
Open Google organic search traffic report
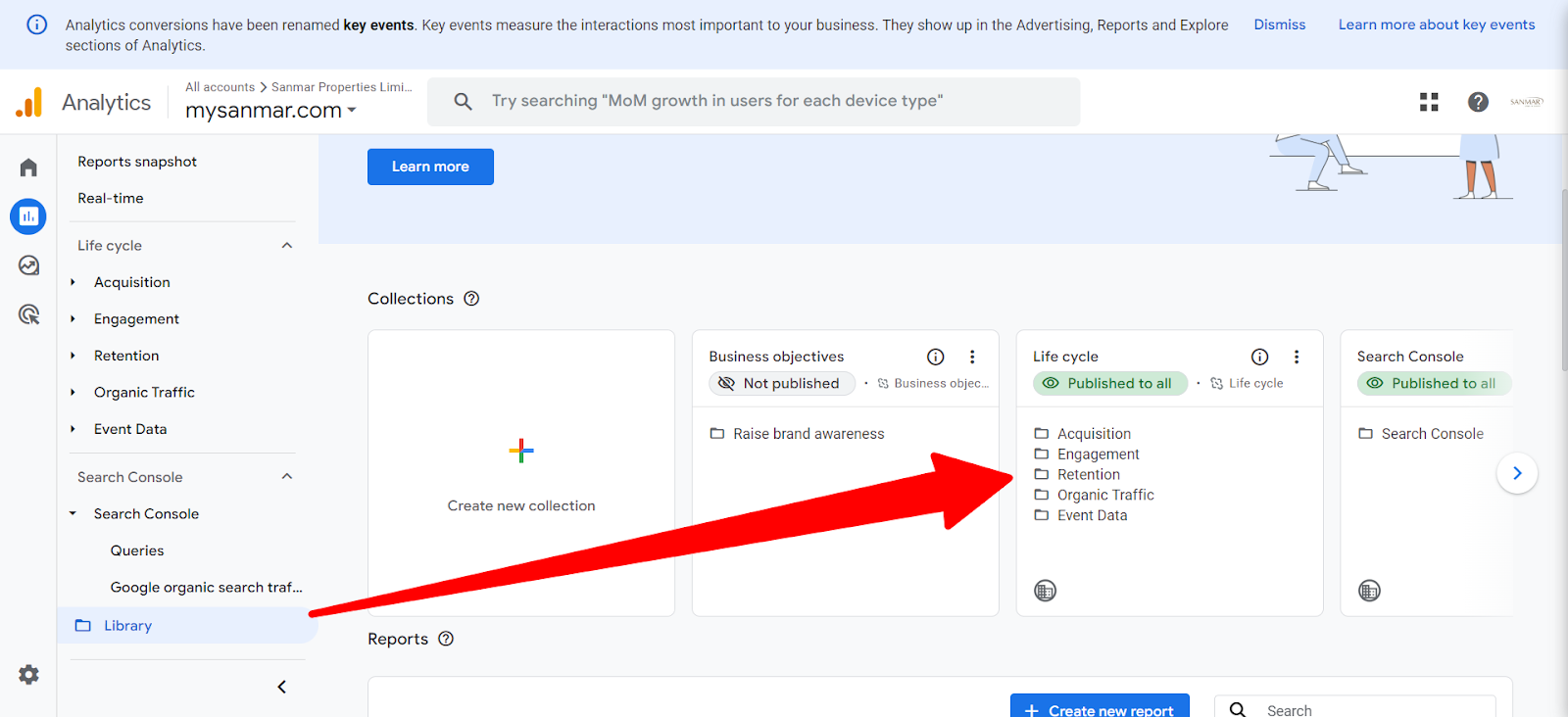tap(206, 588)
